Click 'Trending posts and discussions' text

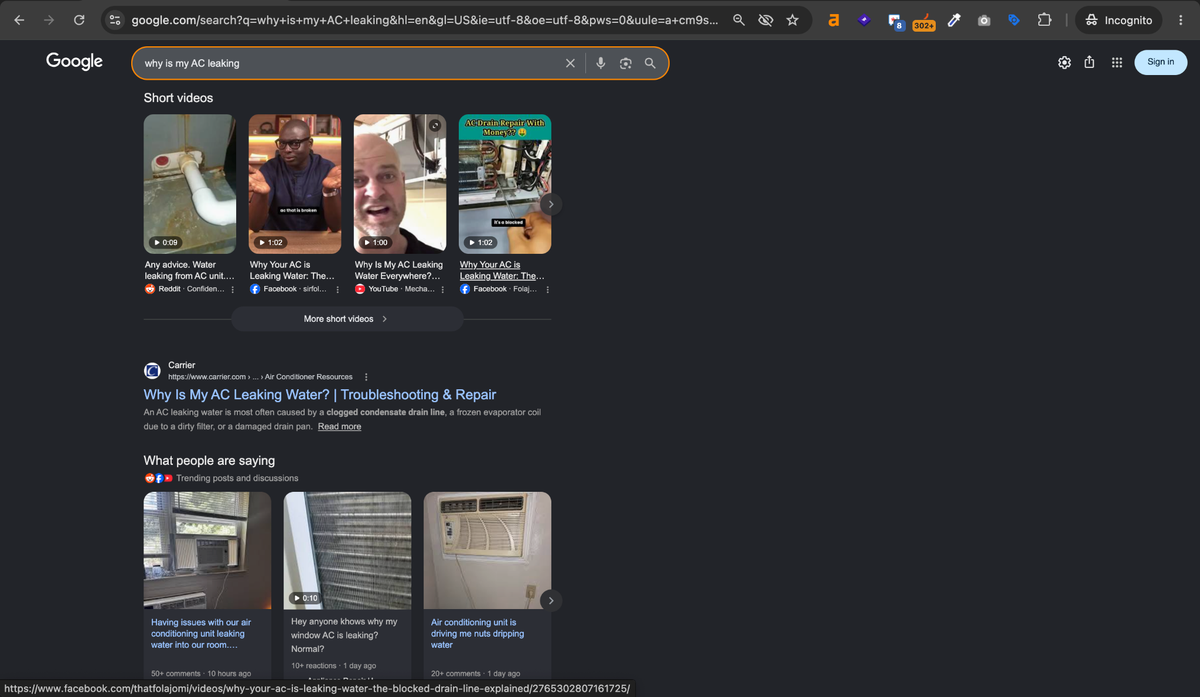237,478
